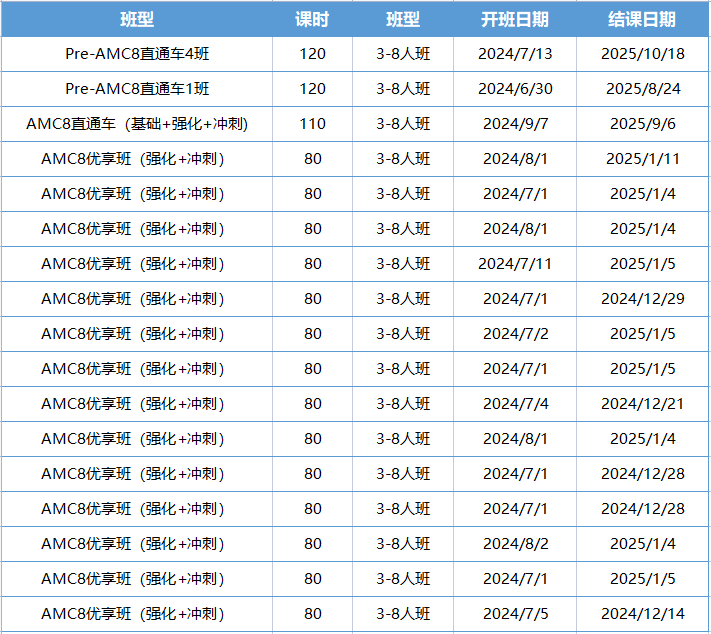Click start date 2024/8/2

[x=515, y=544]
